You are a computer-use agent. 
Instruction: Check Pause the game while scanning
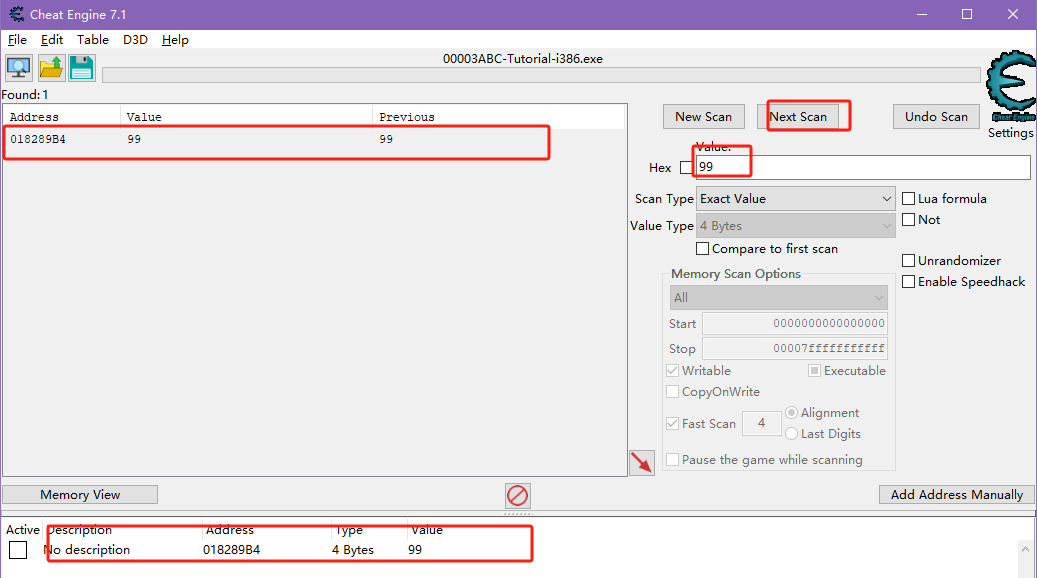point(673,460)
